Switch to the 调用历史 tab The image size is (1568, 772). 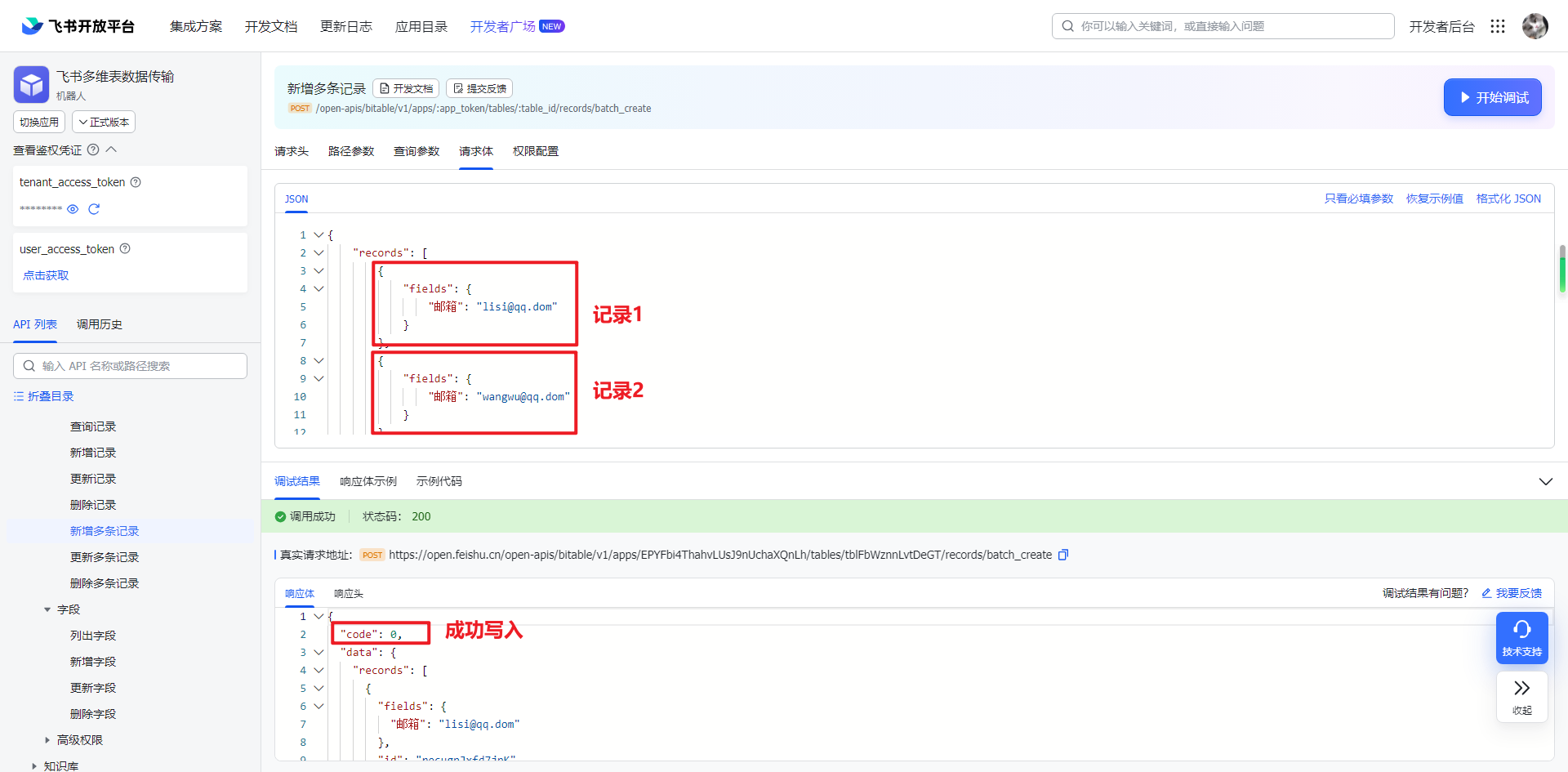tap(100, 324)
